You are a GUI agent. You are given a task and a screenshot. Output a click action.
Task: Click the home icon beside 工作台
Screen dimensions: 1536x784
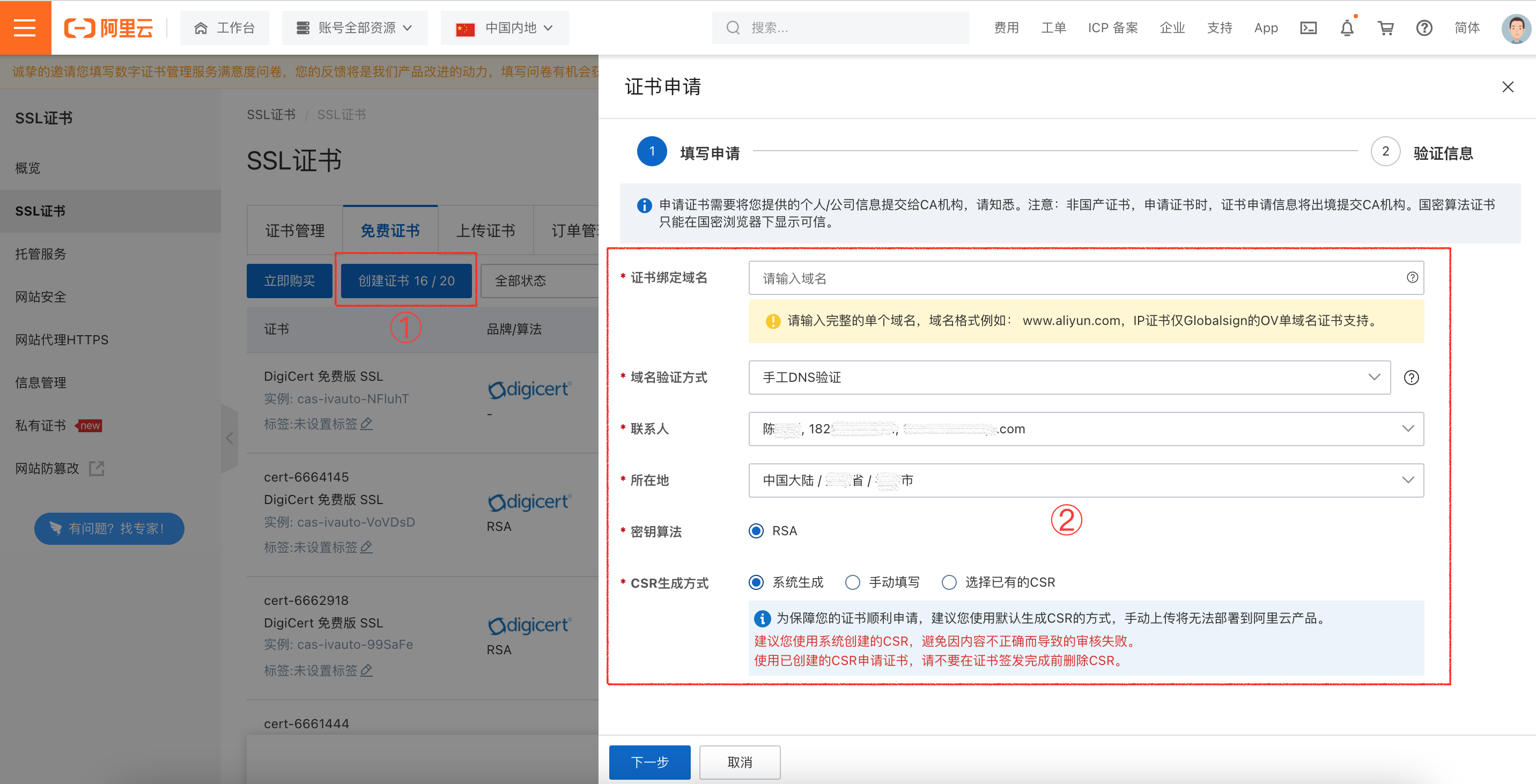tap(201, 28)
